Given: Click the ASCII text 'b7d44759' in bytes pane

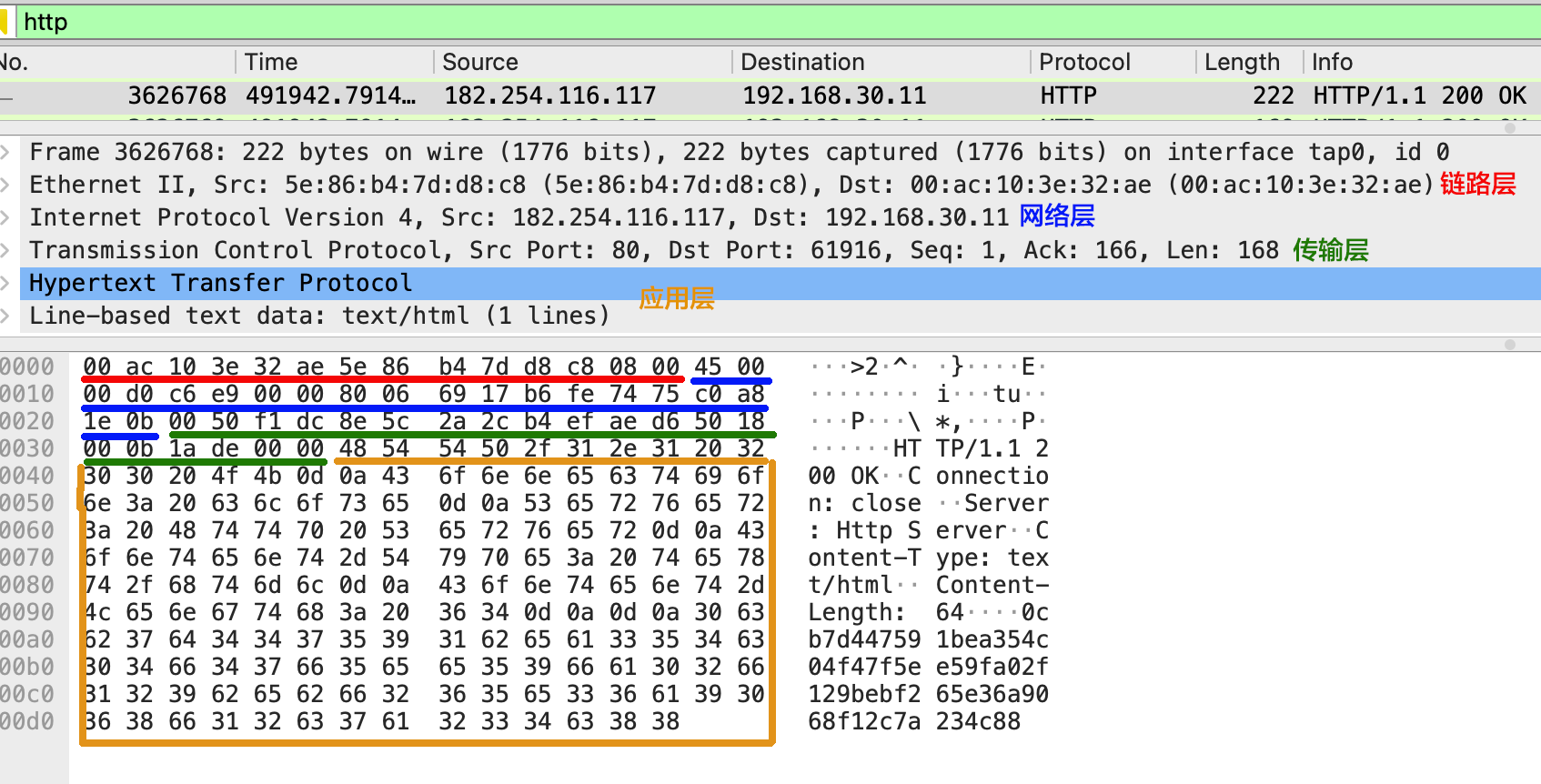Looking at the screenshot, I should [864, 639].
